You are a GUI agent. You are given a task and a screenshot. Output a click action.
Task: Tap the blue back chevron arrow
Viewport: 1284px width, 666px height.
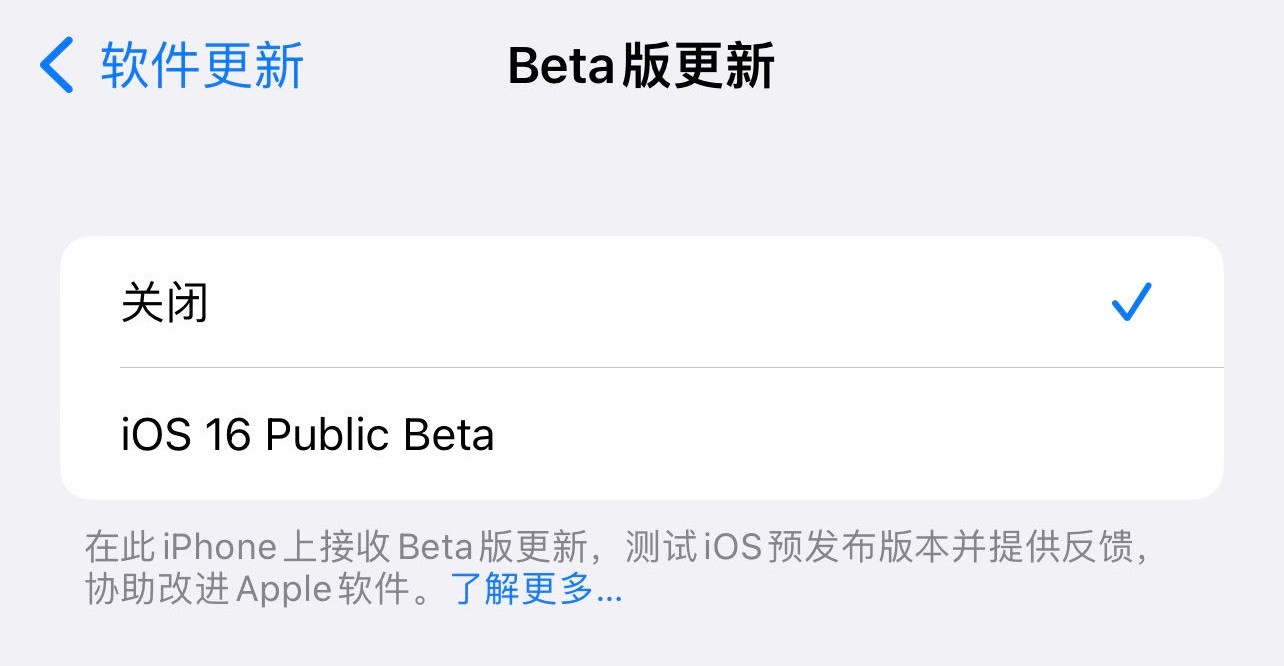click(56, 66)
